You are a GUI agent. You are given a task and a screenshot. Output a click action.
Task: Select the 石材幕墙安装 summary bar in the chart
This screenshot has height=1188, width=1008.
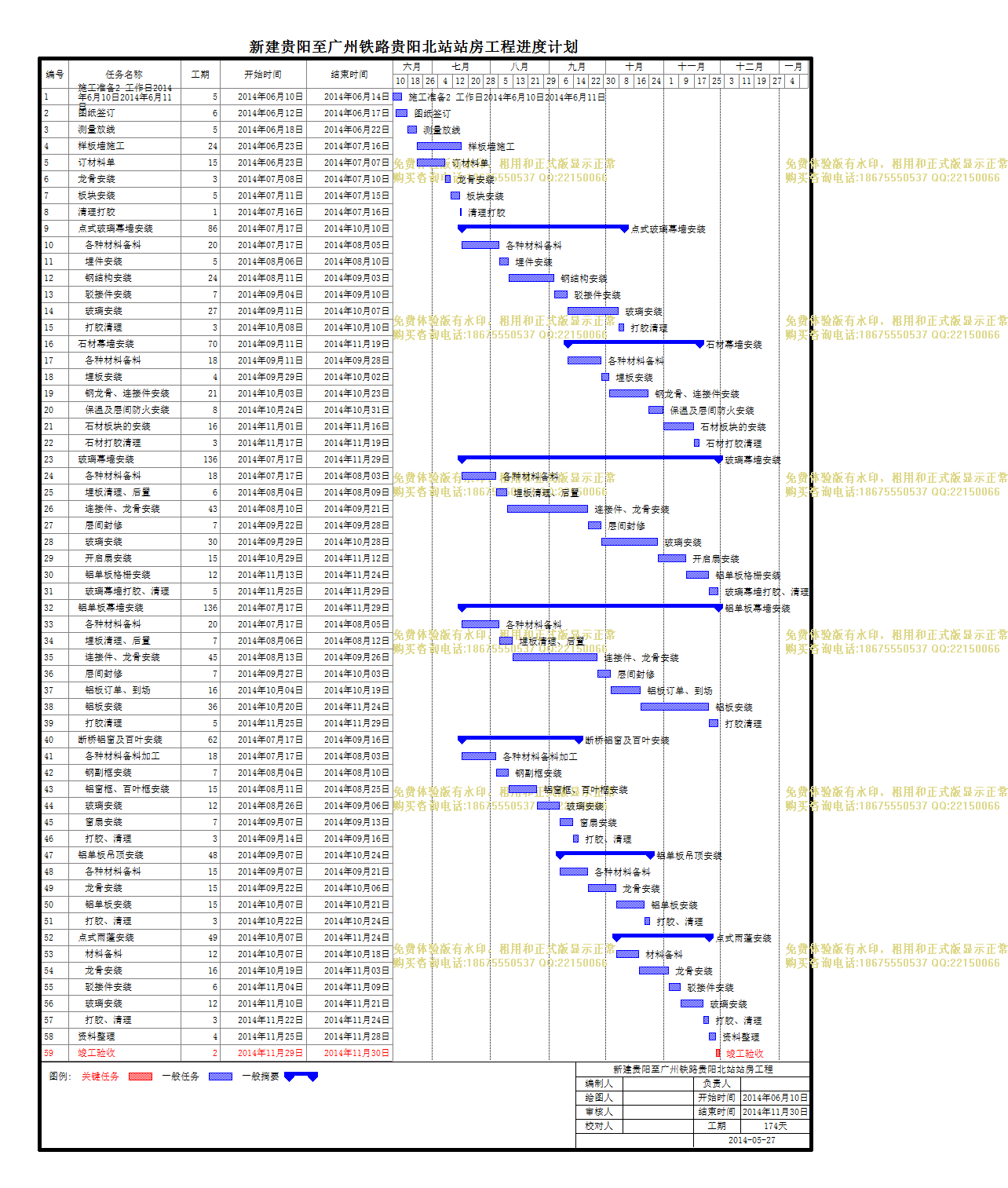[x=634, y=344]
